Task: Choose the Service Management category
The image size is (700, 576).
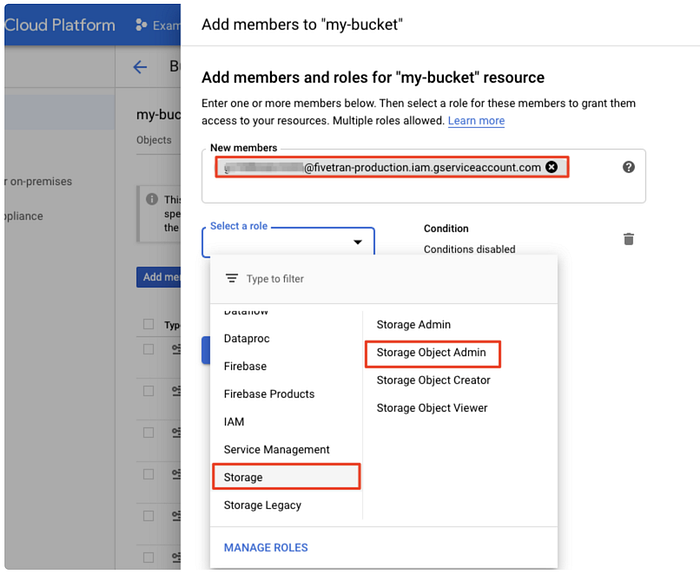Action: point(276,449)
